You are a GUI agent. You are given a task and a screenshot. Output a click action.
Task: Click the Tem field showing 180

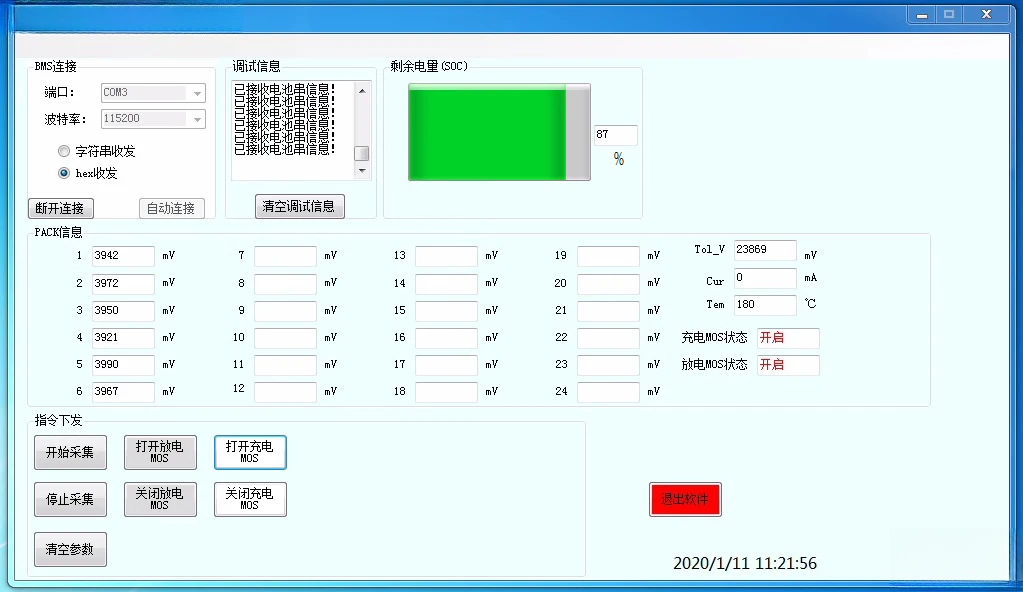click(765, 305)
